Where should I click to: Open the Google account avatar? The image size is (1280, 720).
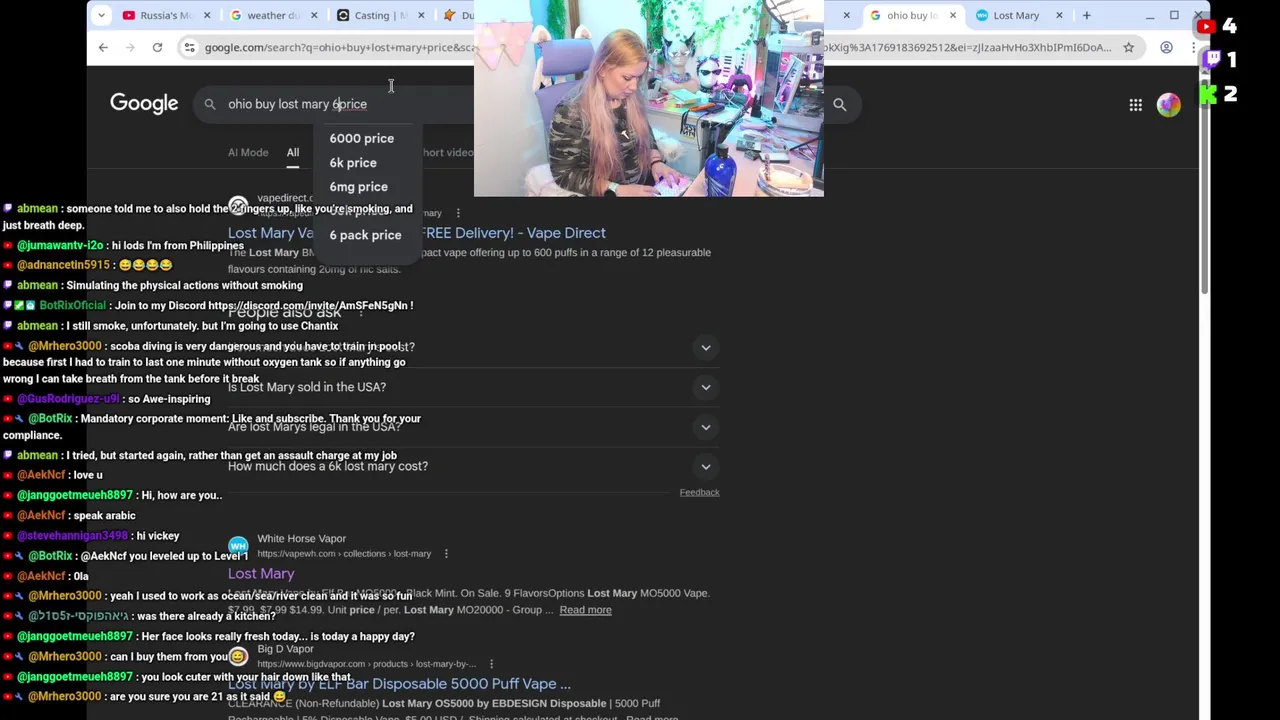(1168, 104)
